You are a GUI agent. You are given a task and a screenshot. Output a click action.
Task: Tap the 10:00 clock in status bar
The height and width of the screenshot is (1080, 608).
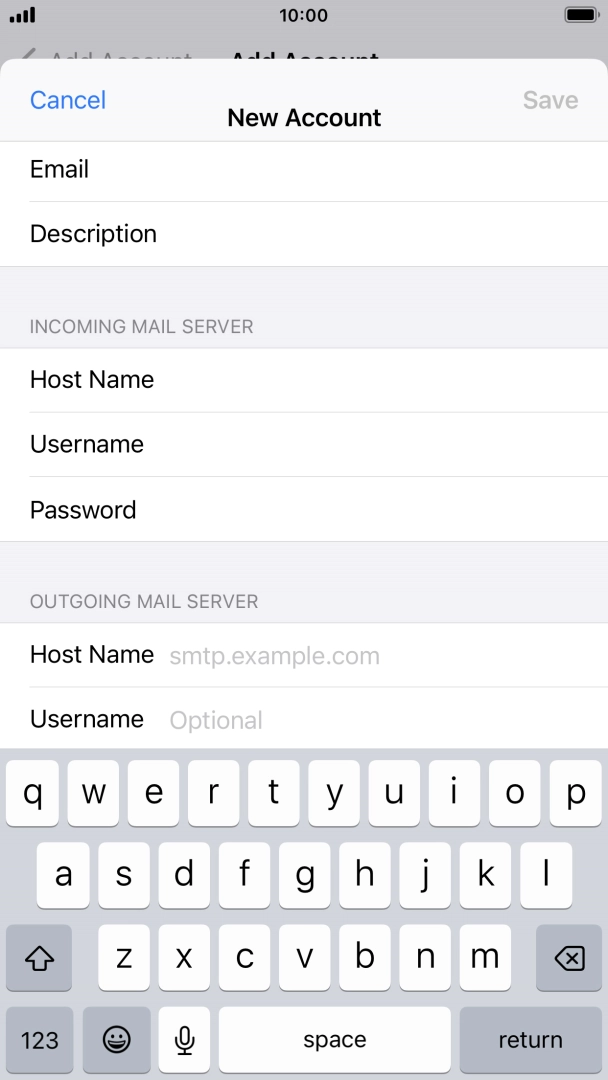point(304,15)
